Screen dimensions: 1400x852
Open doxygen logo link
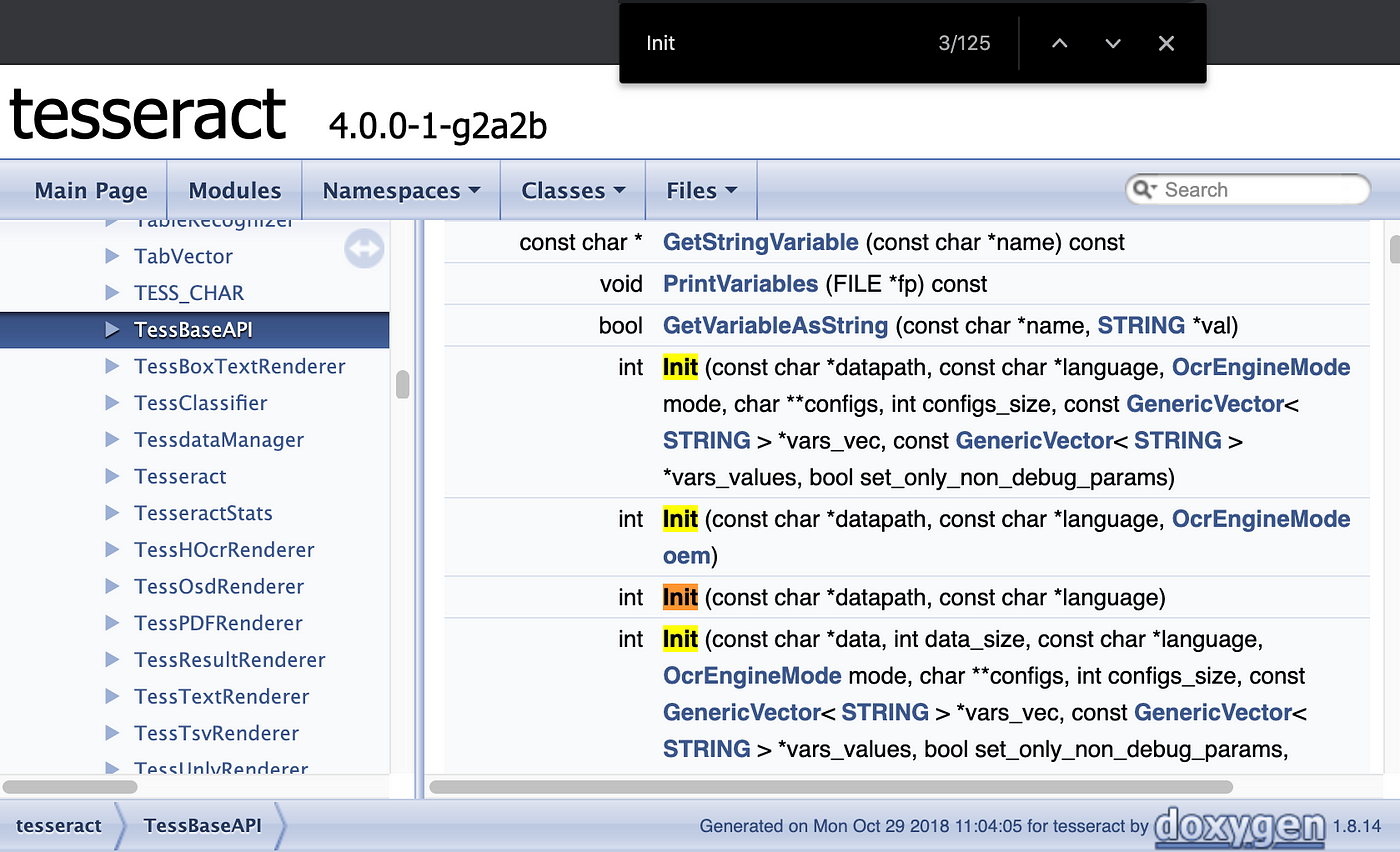(x=1240, y=826)
